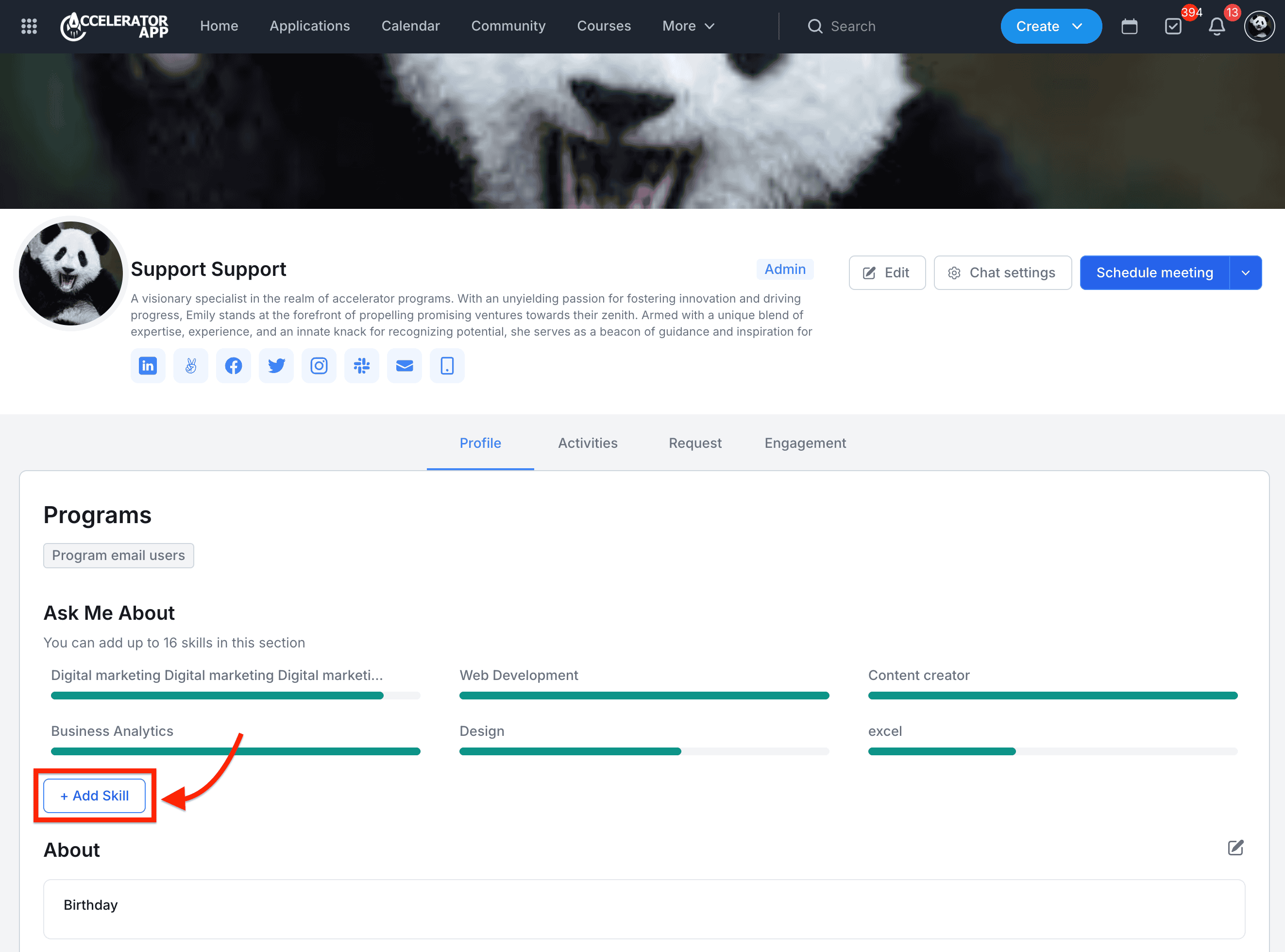1285x952 pixels.
Task: Click the Twitter bird icon
Action: (276, 365)
